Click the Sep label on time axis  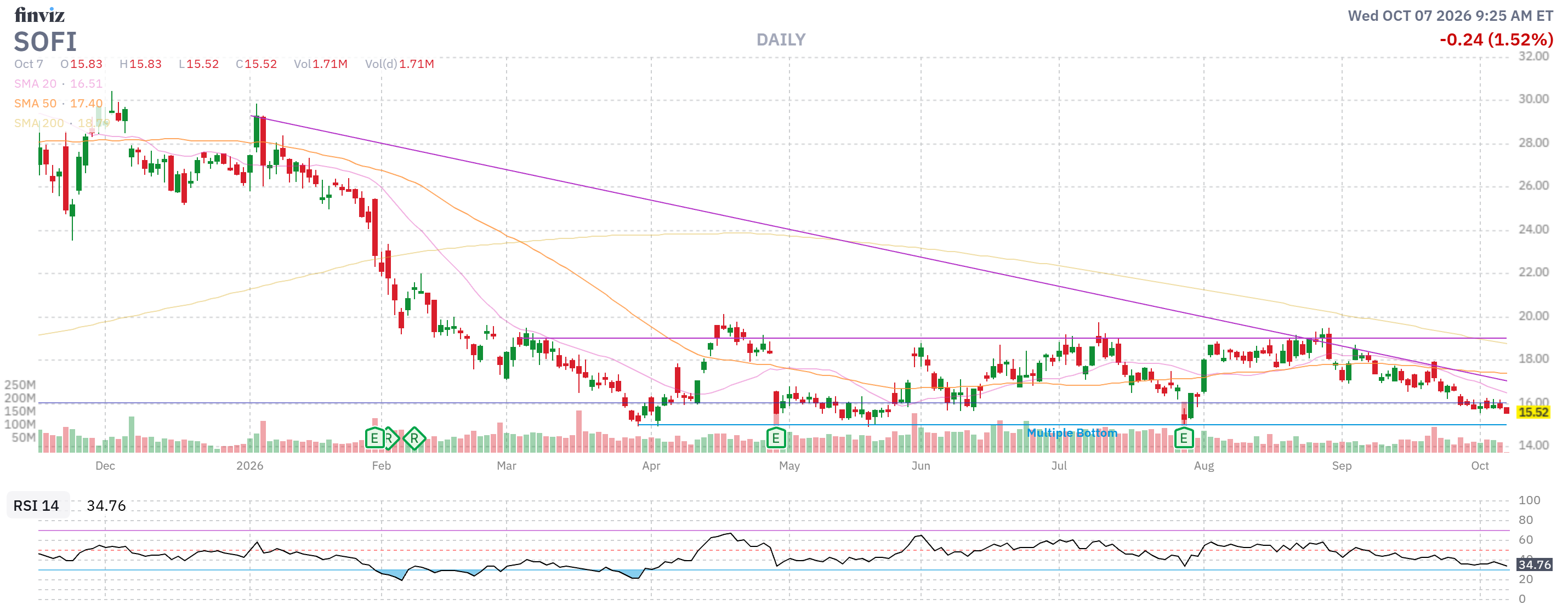tap(1342, 466)
